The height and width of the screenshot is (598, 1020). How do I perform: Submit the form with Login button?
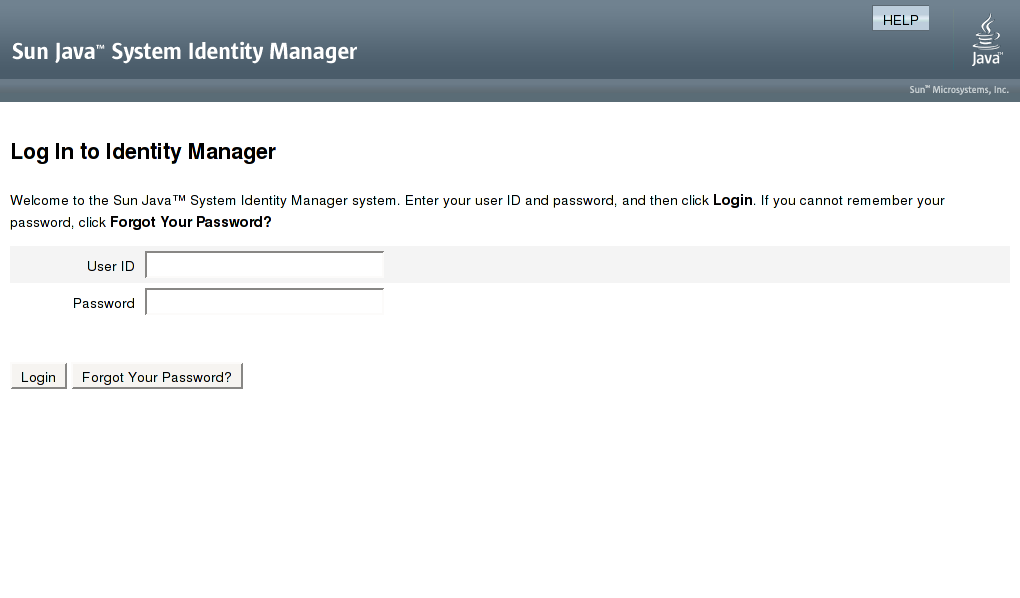point(38,377)
